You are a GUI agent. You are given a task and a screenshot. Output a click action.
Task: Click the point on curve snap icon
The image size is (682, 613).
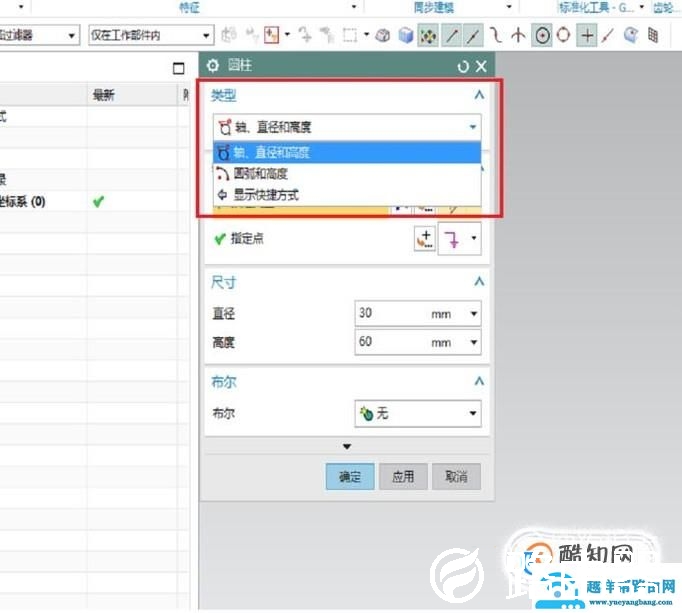pyautogui.click(x=608, y=35)
